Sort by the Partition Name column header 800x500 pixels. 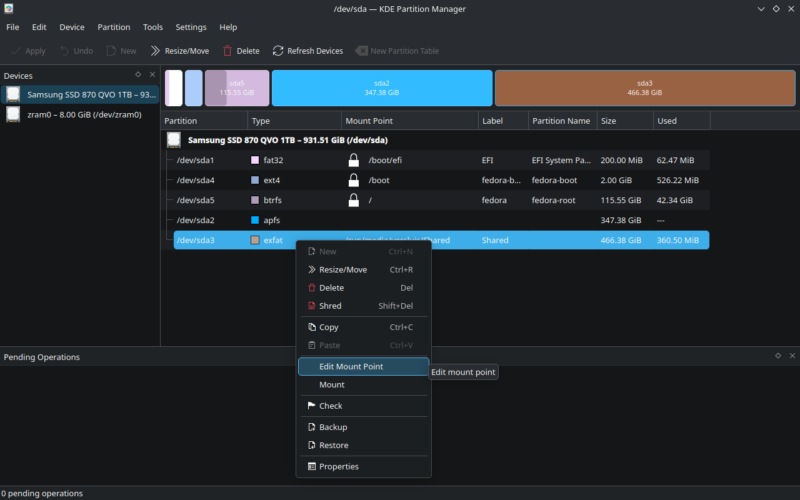pyautogui.click(x=563, y=121)
